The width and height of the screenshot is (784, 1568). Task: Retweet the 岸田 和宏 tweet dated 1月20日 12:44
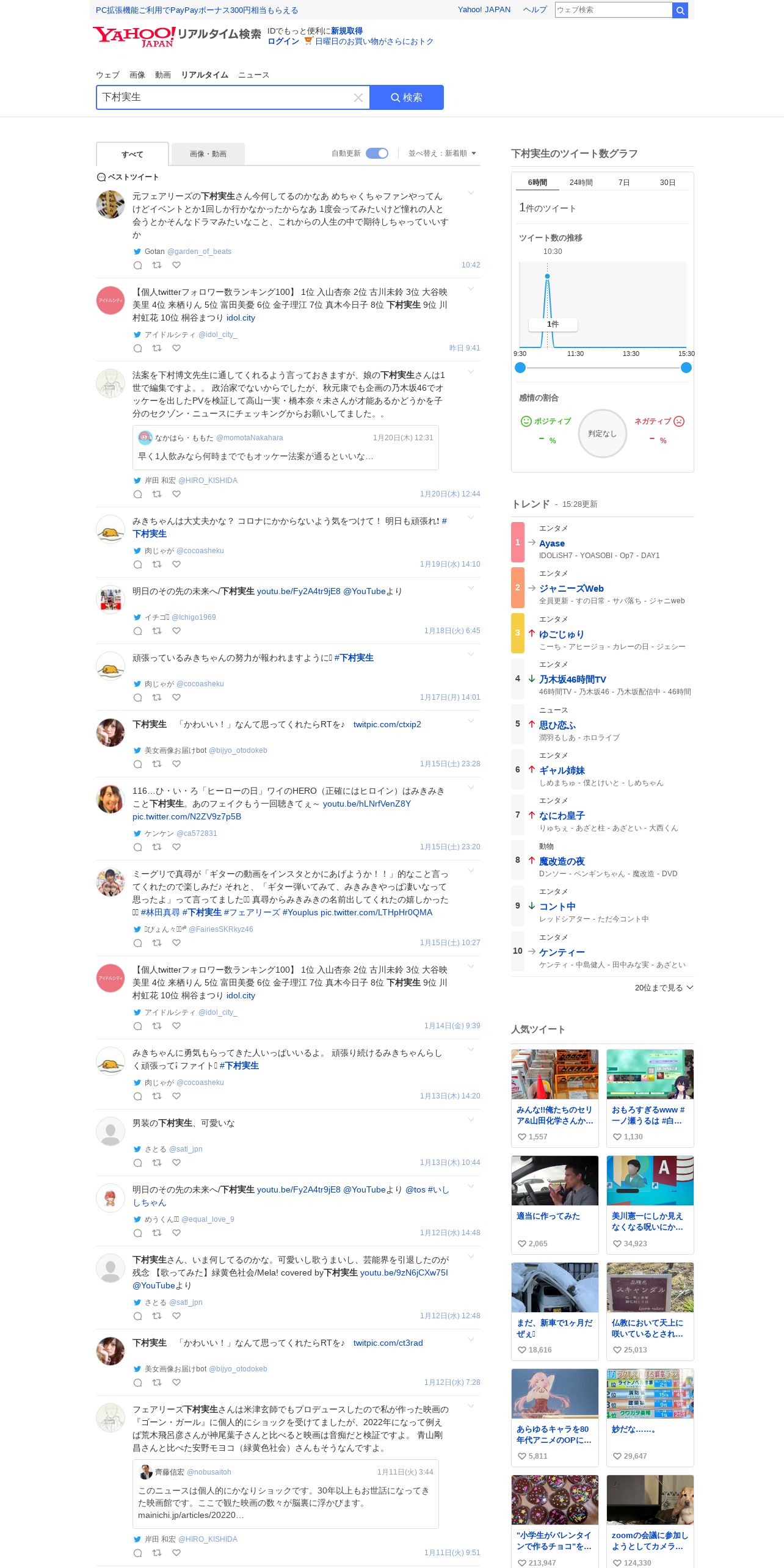(x=157, y=494)
